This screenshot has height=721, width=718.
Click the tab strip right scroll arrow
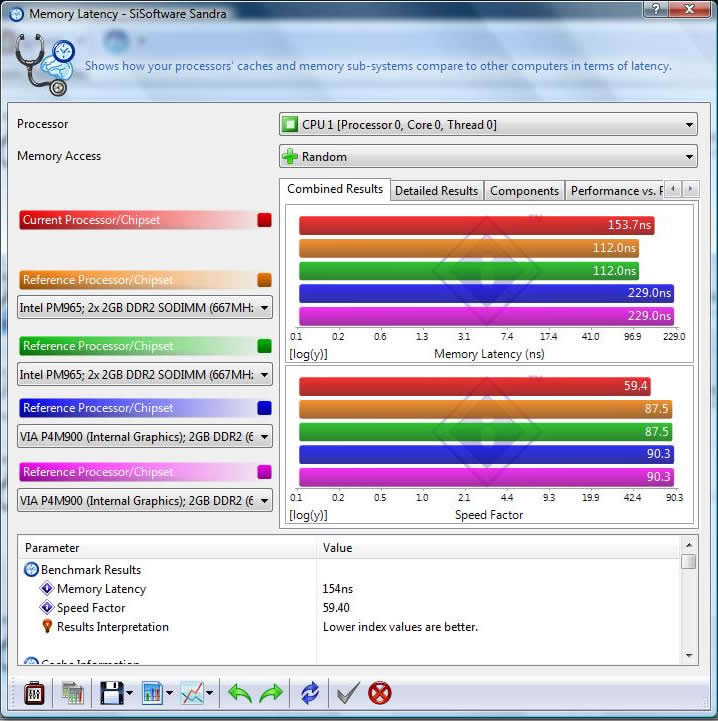[x=689, y=189]
